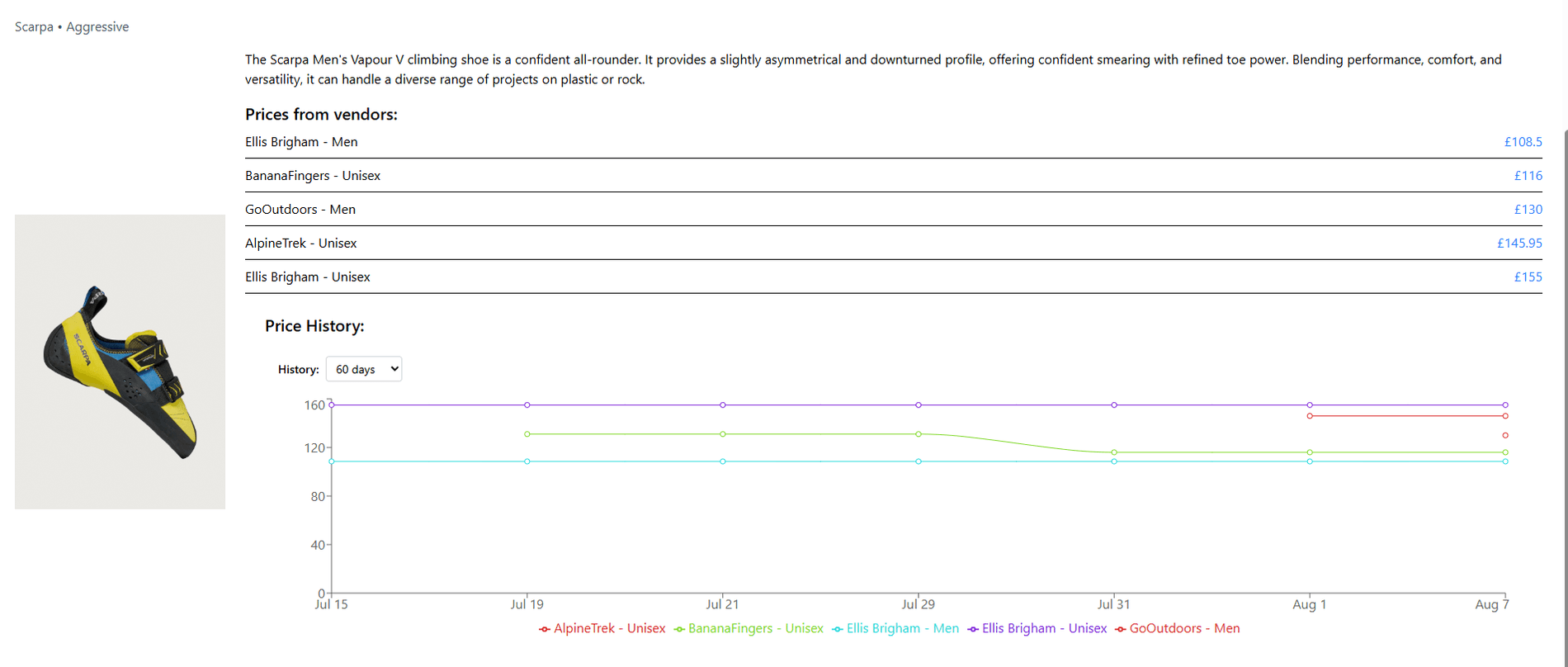Open the £155 Ellis Brigham Unisex price link
This screenshot has width=1568, height=667.
pyautogui.click(x=1528, y=277)
